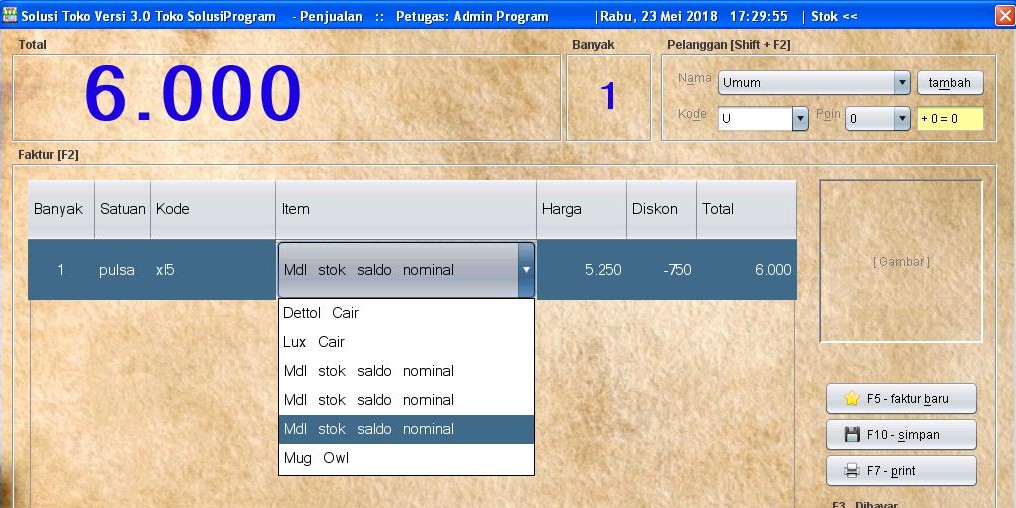Viewport: 1016px width, 508px height.
Task: Click the floppy disk icon for simpan
Action: [852, 435]
